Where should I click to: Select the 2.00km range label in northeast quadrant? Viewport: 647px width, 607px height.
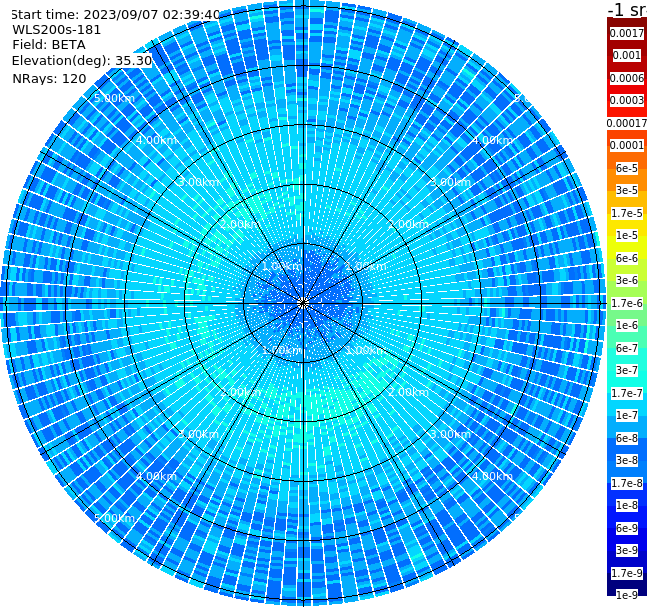408,224
